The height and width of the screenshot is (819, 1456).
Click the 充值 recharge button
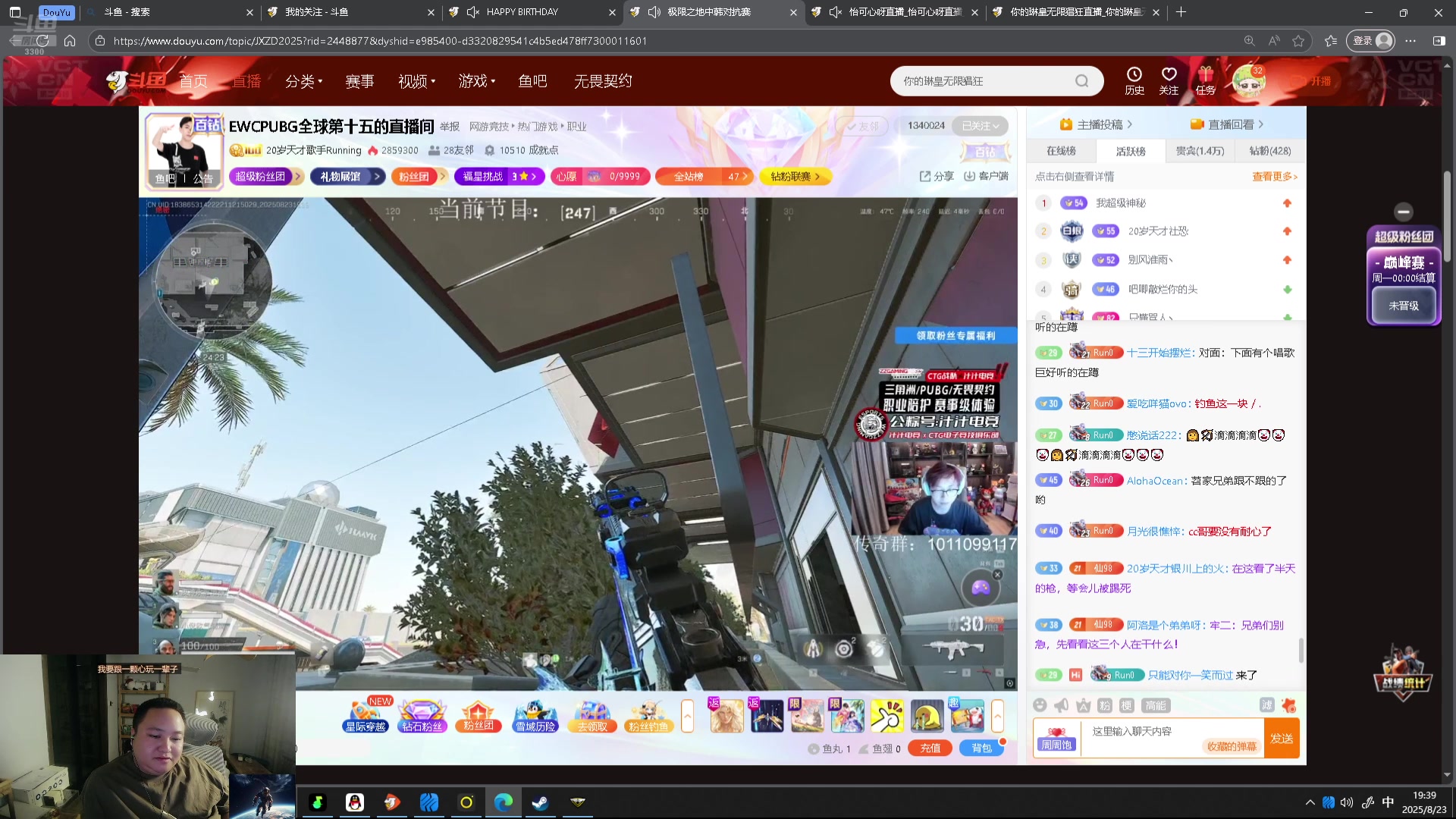[x=930, y=748]
